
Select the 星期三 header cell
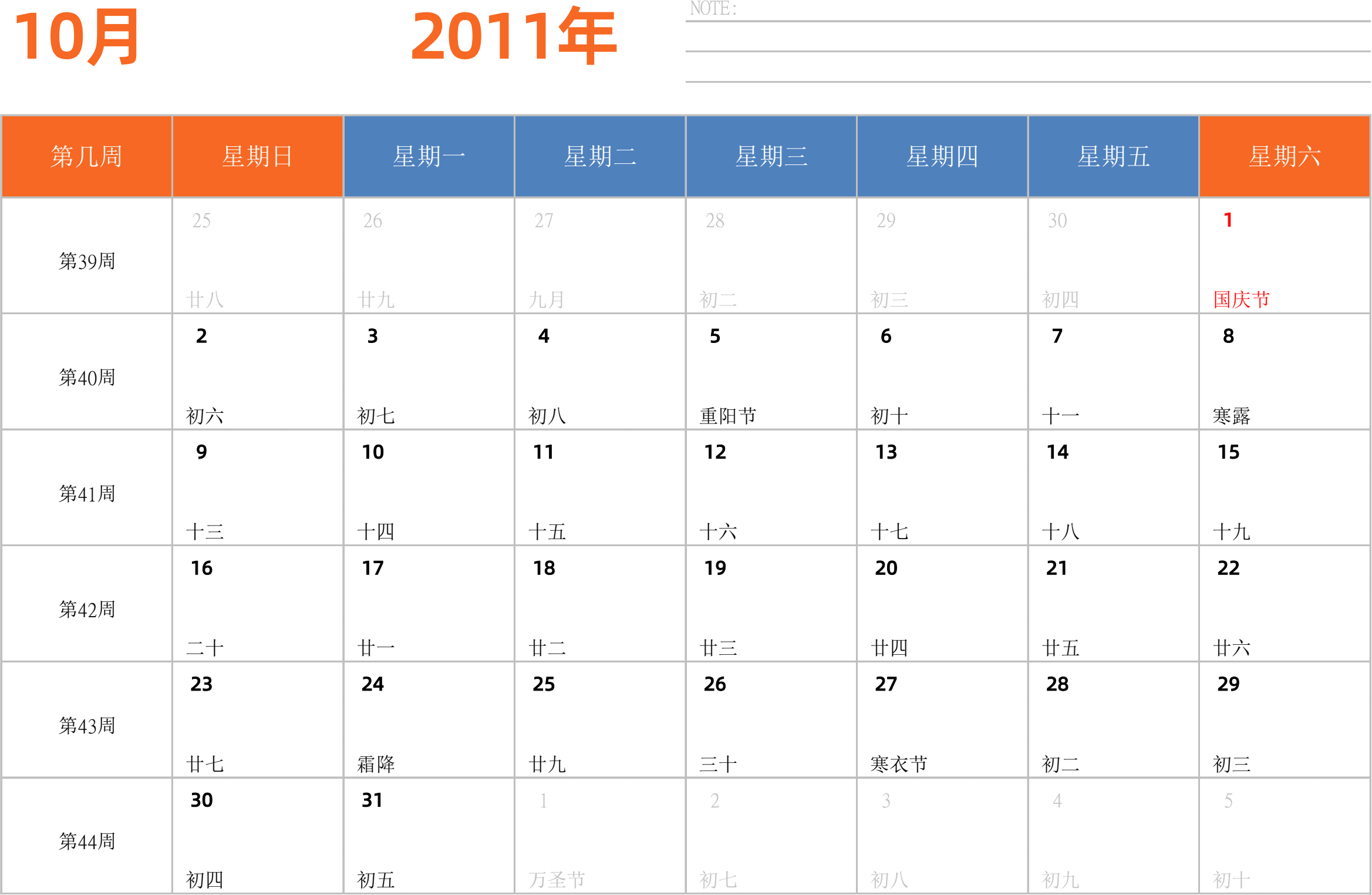click(771, 156)
